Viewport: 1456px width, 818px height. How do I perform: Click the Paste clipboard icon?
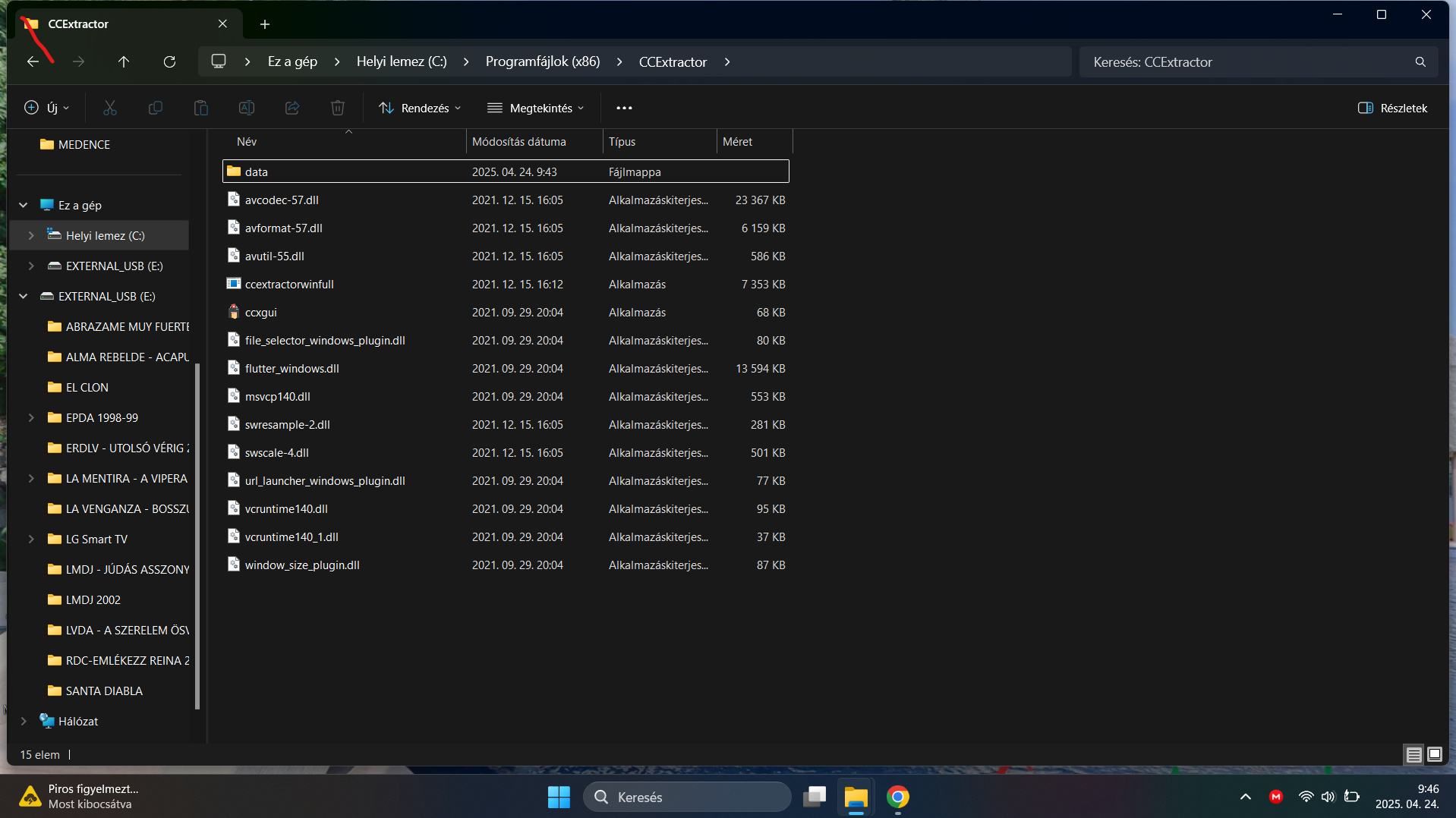(x=201, y=108)
